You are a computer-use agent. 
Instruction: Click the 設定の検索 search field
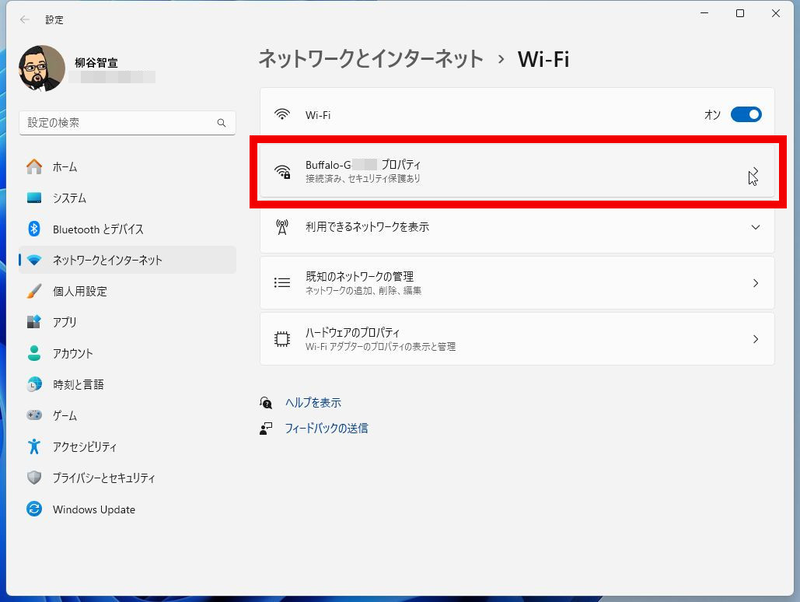pos(127,123)
